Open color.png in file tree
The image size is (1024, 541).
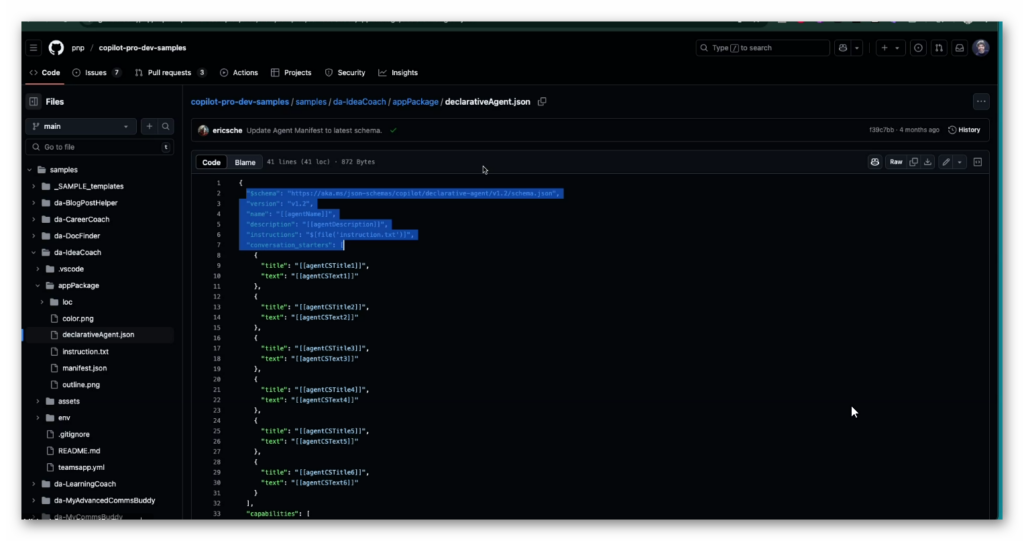coord(78,318)
